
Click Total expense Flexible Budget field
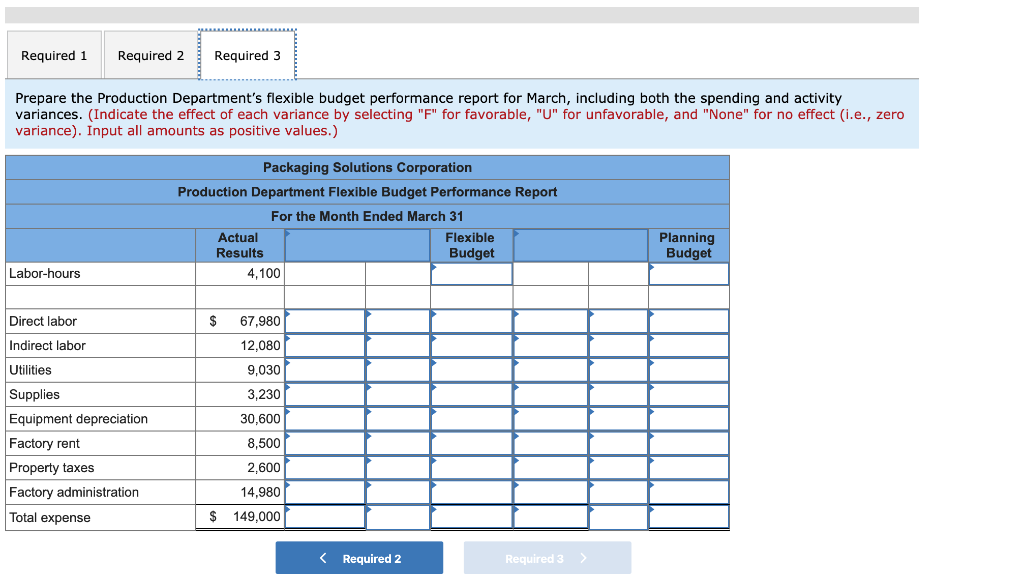coord(472,517)
